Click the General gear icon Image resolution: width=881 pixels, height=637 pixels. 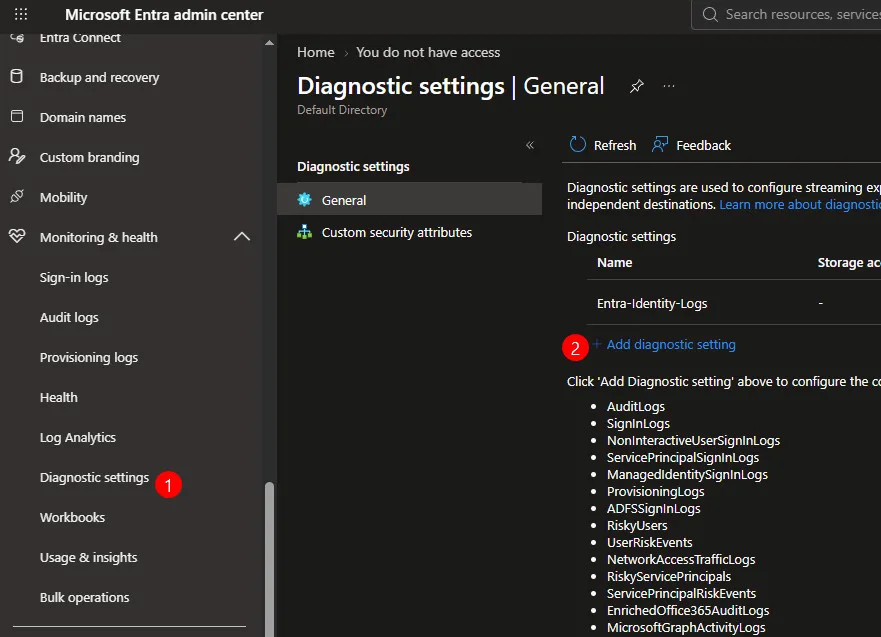(x=305, y=199)
